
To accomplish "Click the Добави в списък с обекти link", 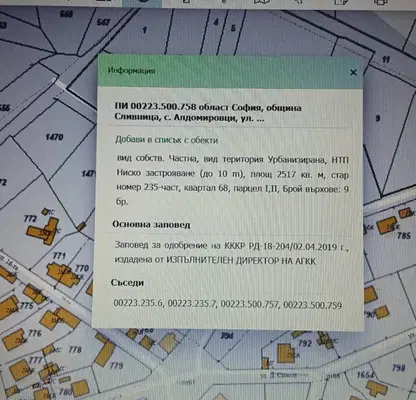I will click(167, 140).
